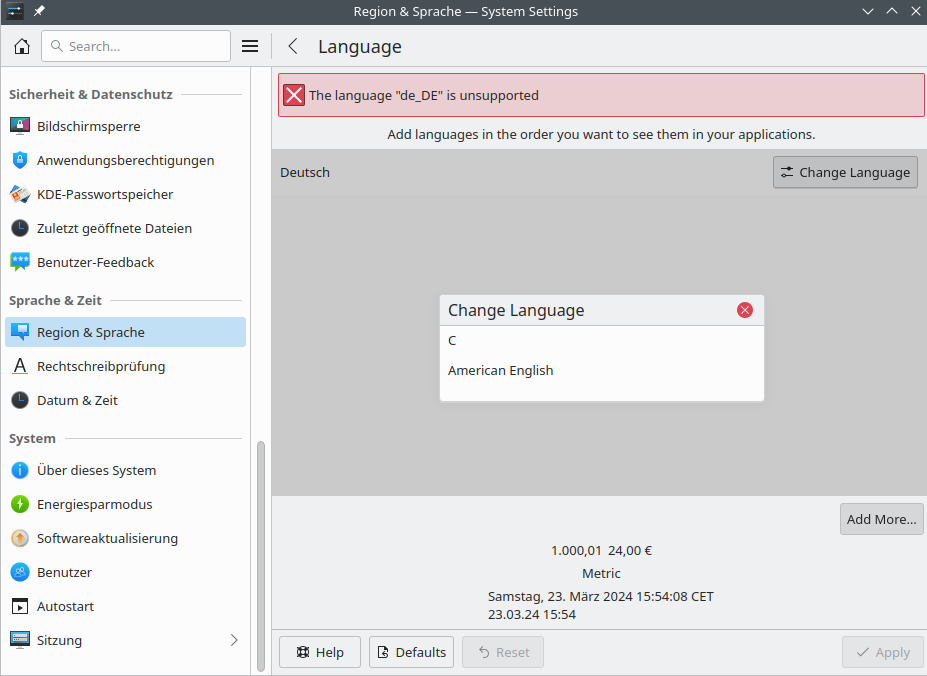The height and width of the screenshot is (676, 927).
Task: Click the Reset button
Action: (x=503, y=652)
